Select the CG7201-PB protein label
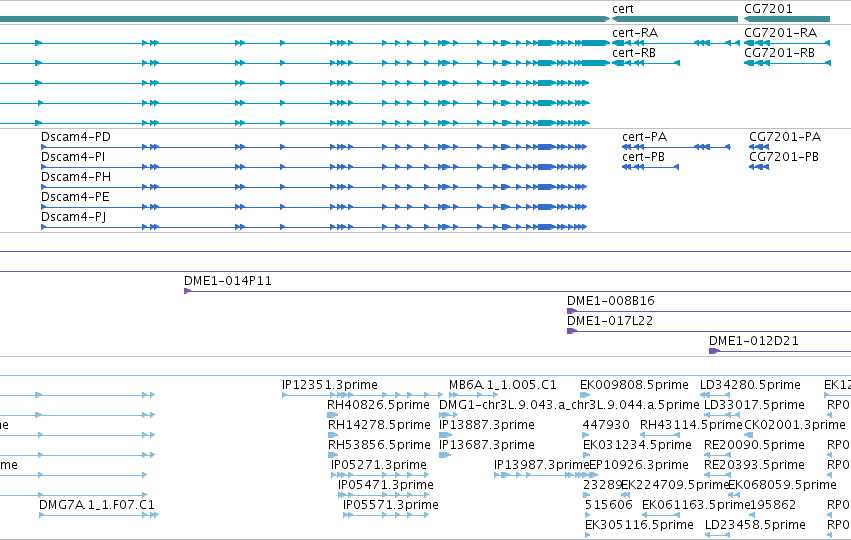 (x=784, y=157)
